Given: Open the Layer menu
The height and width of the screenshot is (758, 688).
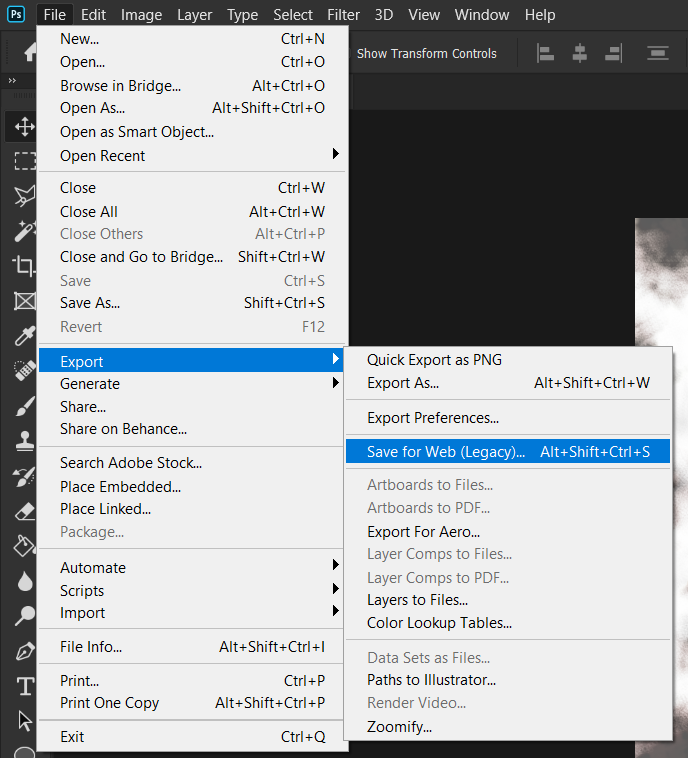Looking at the screenshot, I should pos(194,15).
